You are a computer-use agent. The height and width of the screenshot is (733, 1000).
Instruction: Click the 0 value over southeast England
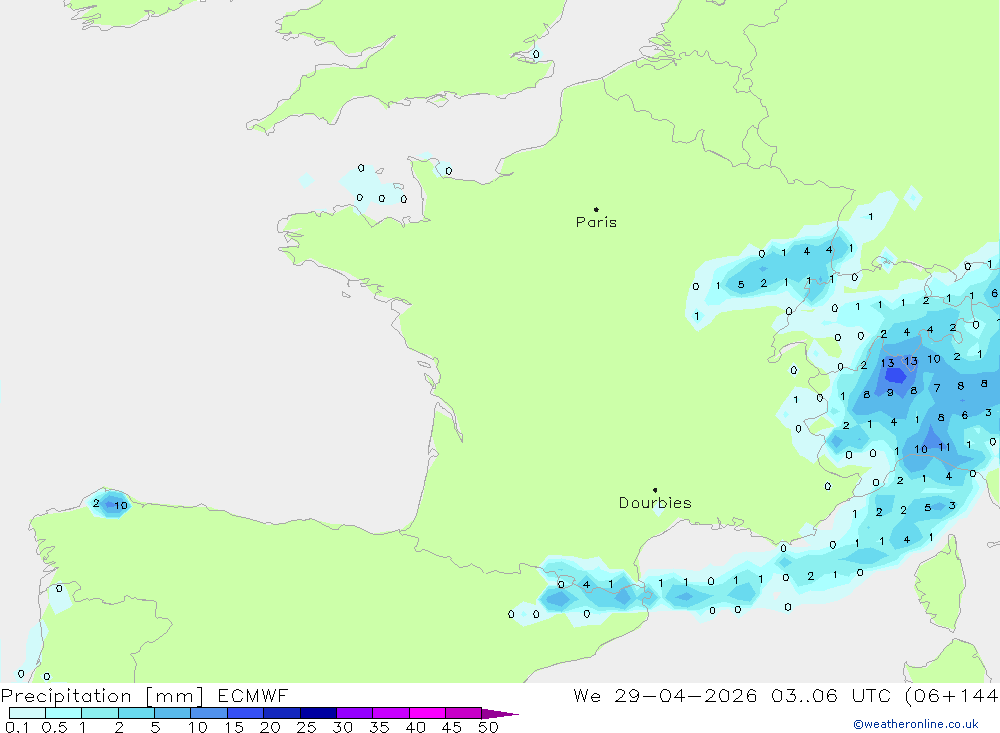(x=536, y=54)
